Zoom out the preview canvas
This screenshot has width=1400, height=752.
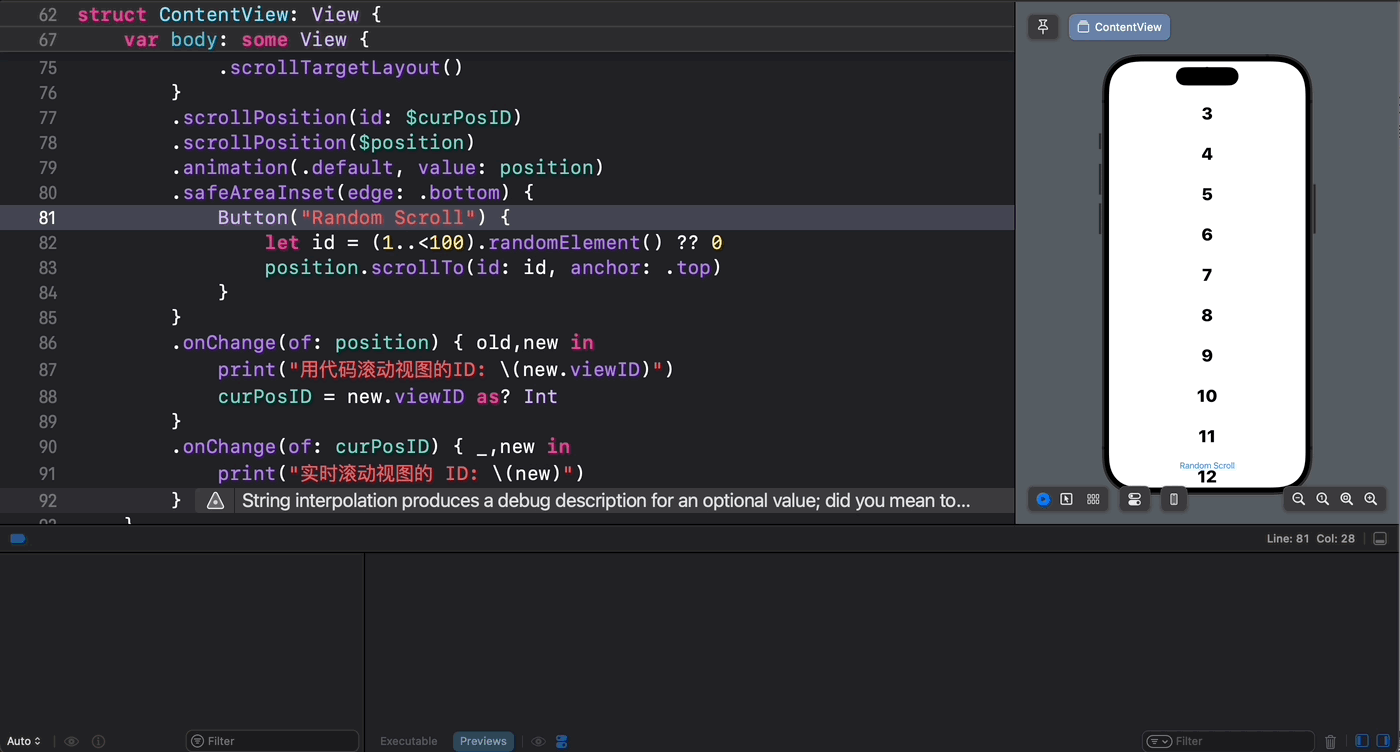[1298, 499]
